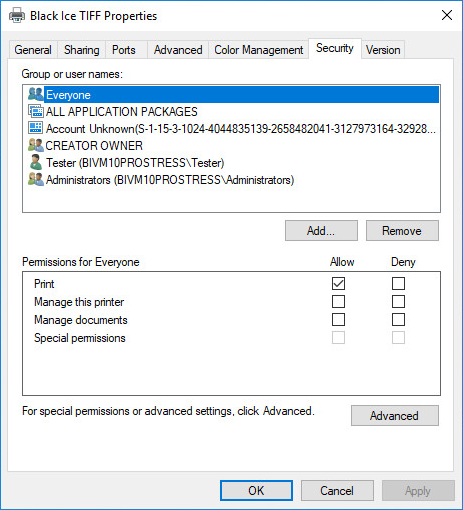Uncheck Allow for Print permission
The width and height of the screenshot is (463, 510).
pos(338,284)
